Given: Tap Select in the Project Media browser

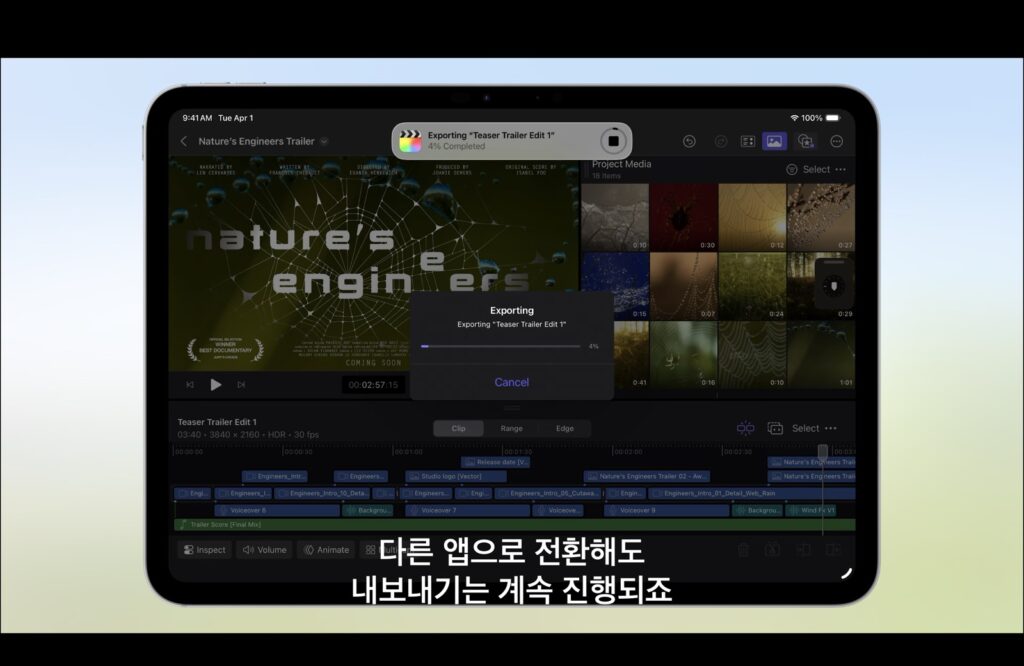Looking at the screenshot, I should tap(816, 169).
